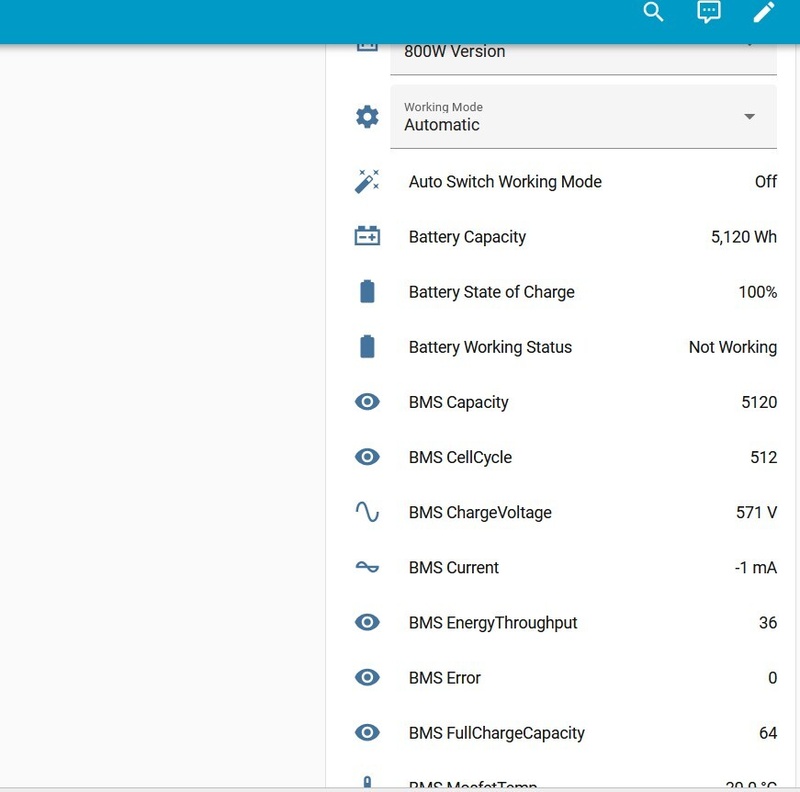Click the eye icon for BMS Capacity
800x792 pixels.
367,402
